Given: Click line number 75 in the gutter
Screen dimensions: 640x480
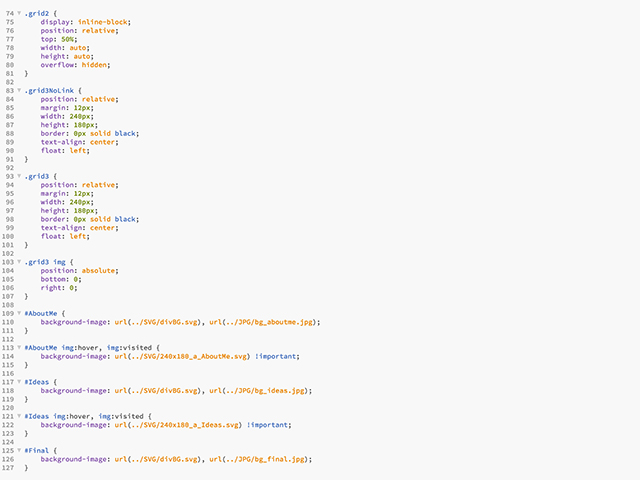Looking at the screenshot, I should [10, 22].
